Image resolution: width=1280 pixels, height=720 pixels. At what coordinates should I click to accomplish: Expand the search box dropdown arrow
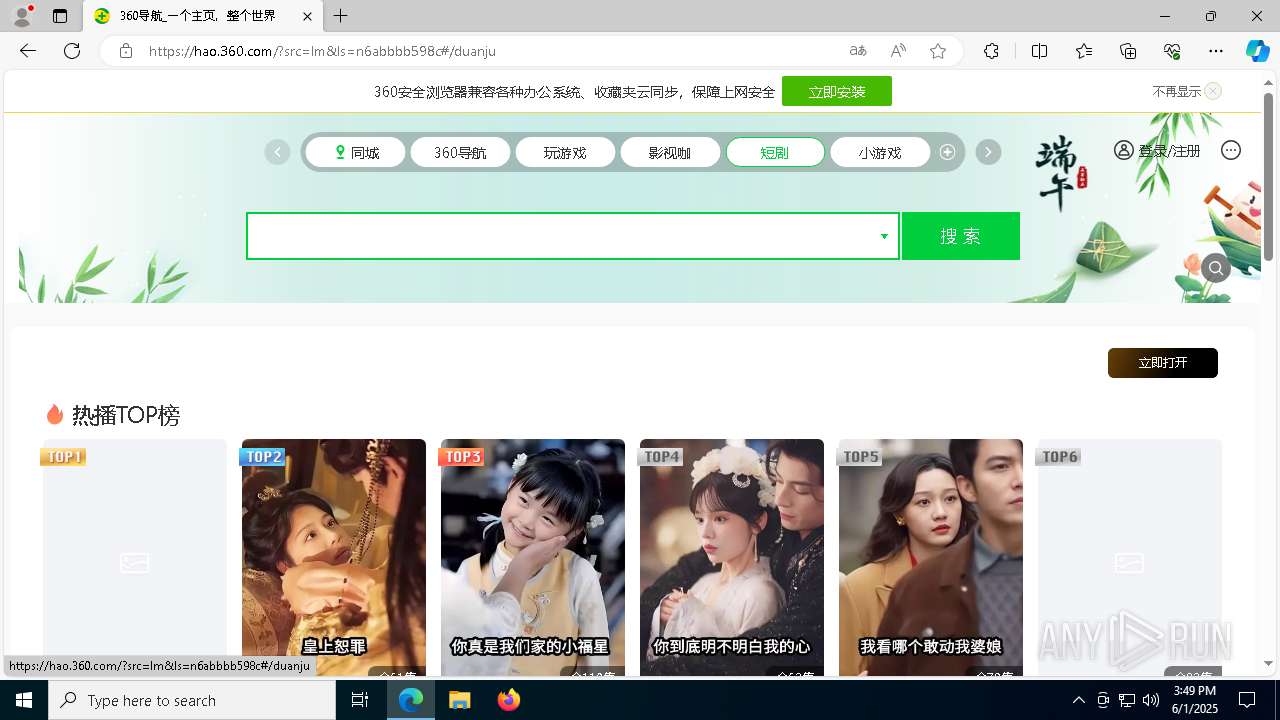point(884,236)
